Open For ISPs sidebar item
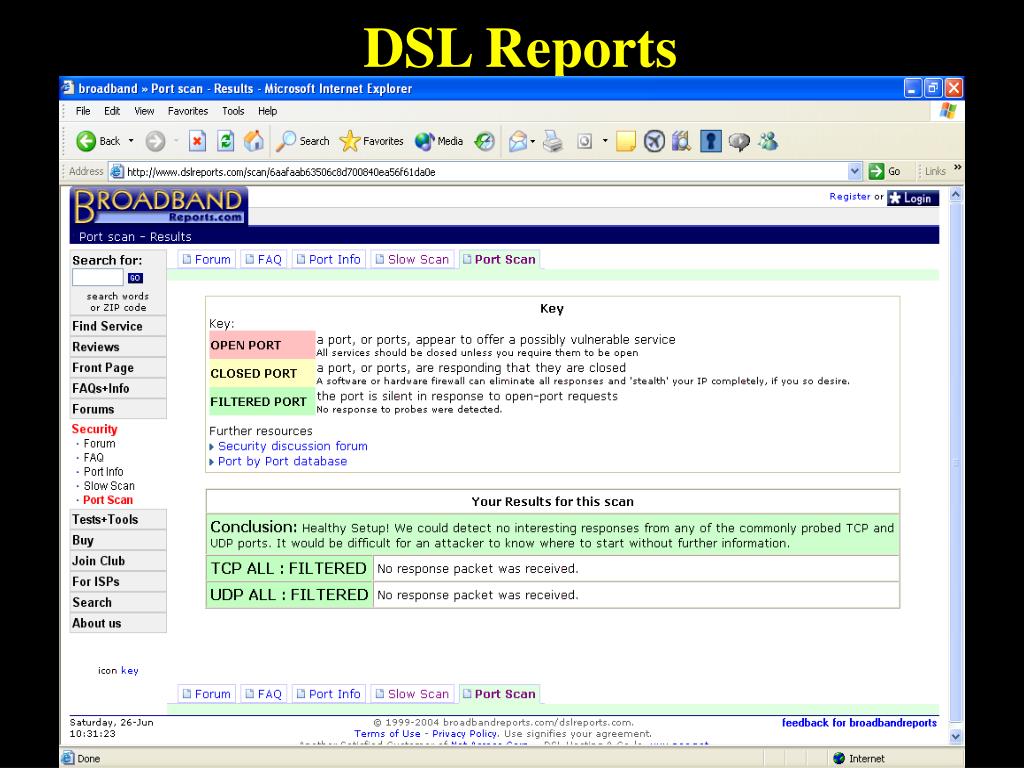This screenshot has height=768, width=1024. (x=118, y=581)
